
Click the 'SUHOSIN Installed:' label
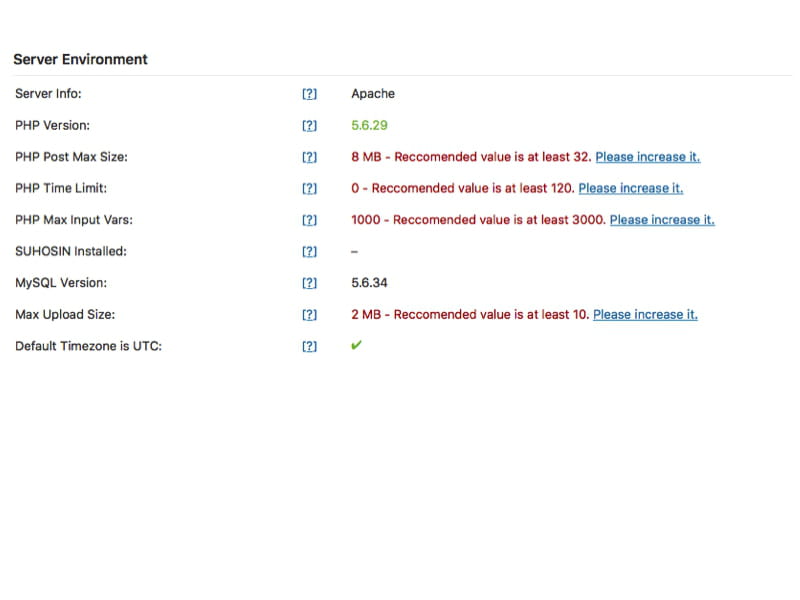tap(70, 252)
